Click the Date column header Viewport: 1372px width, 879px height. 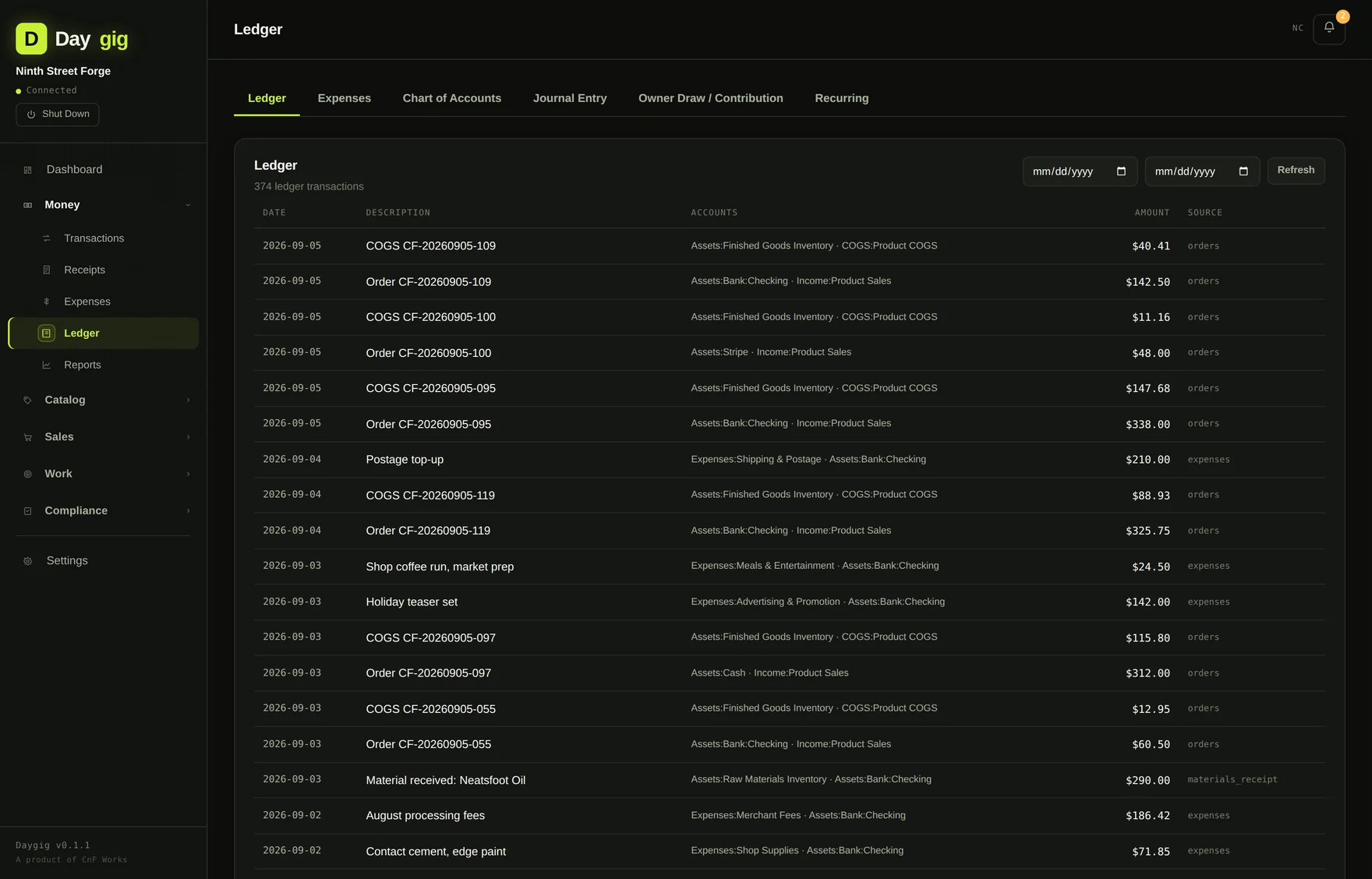pos(274,213)
